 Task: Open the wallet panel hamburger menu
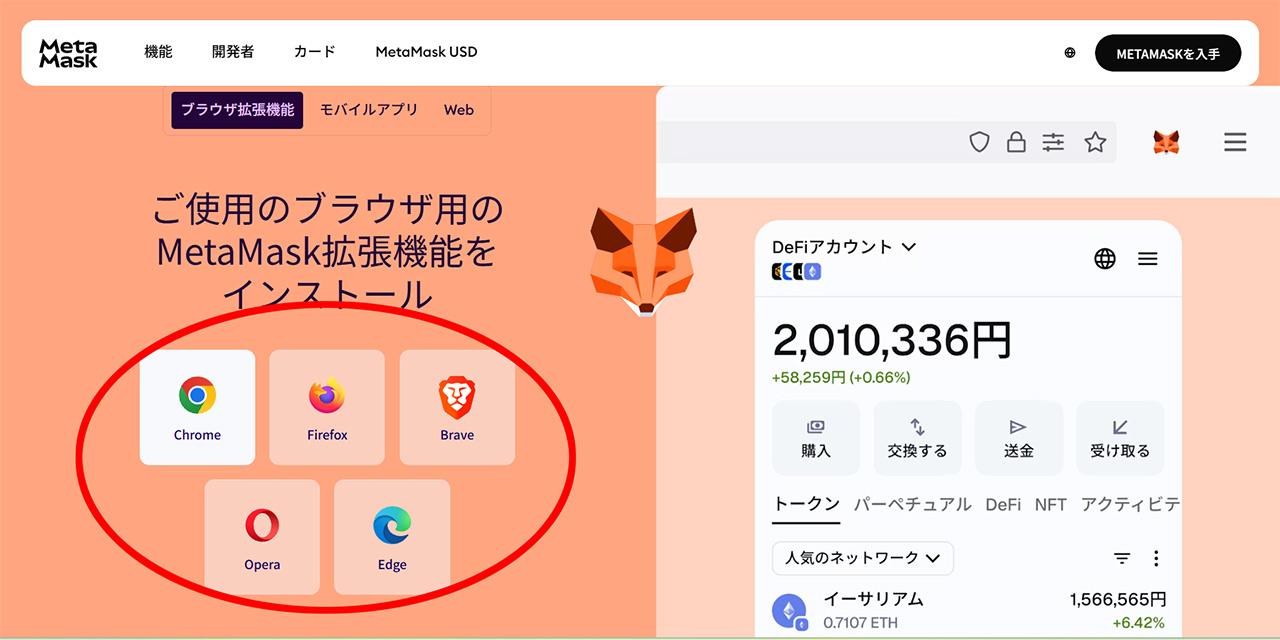[1147, 259]
